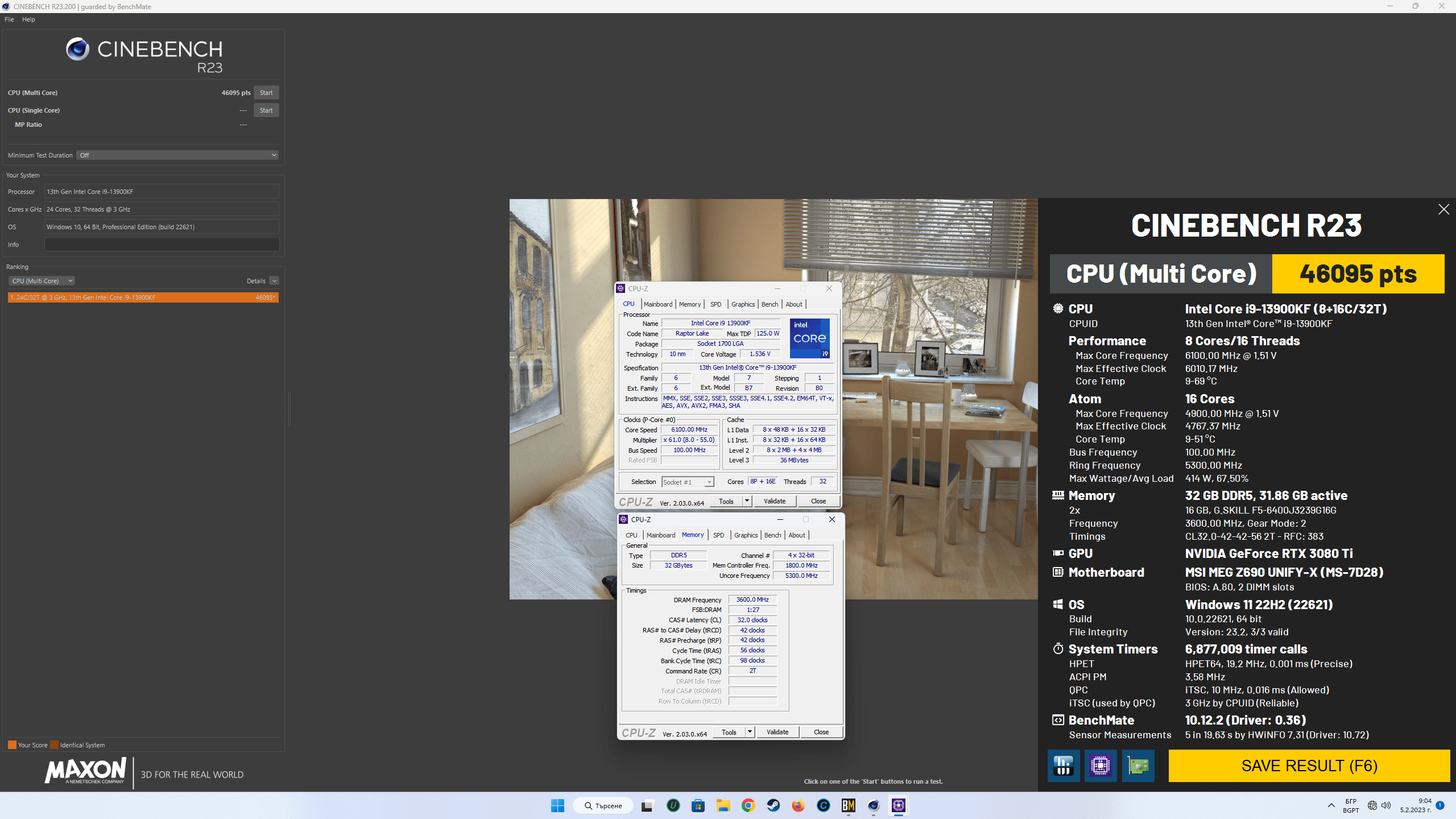Click the Windows Start button
Image resolution: width=1456 pixels, height=819 pixels.
(x=557, y=805)
